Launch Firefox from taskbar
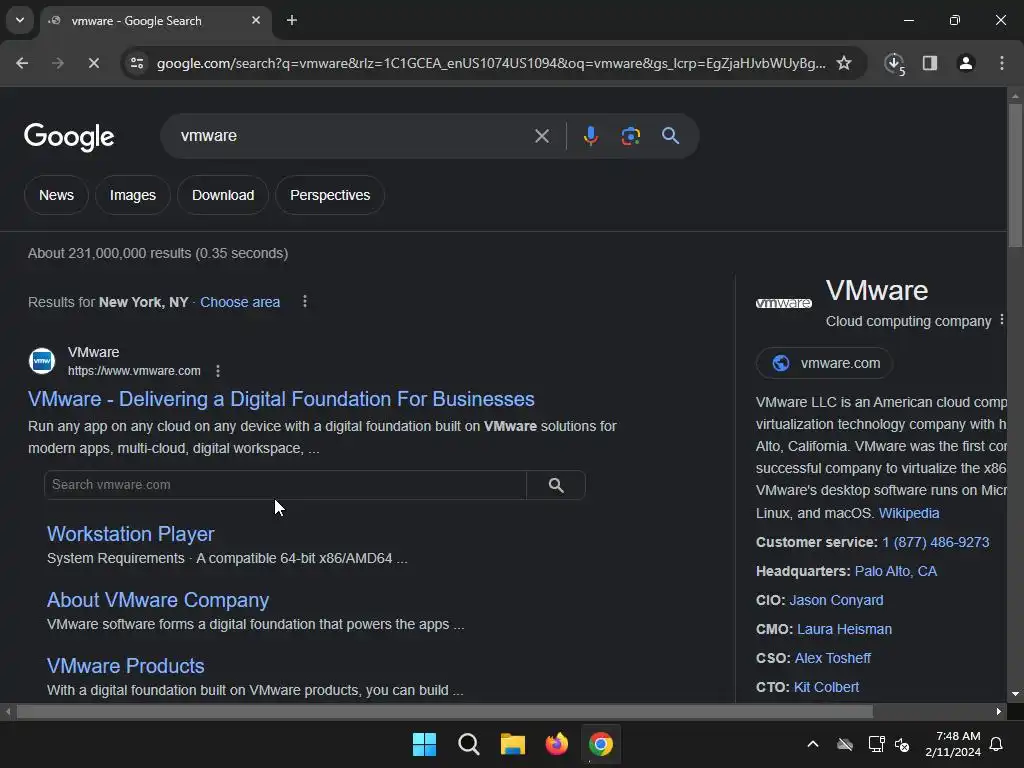 (x=556, y=744)
